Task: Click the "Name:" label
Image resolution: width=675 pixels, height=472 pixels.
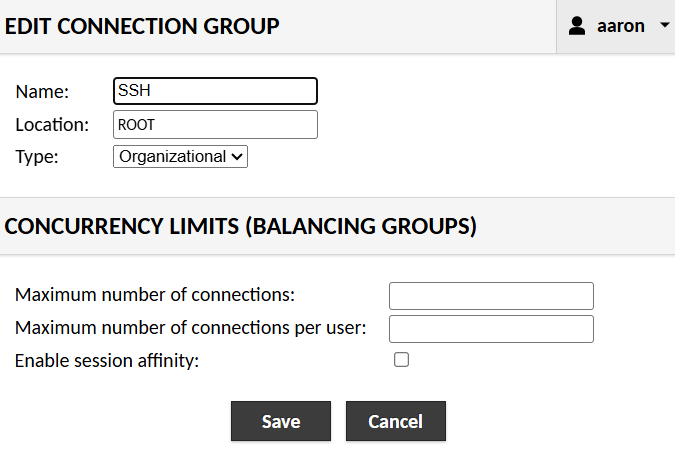Action: (x=42, y=92)
